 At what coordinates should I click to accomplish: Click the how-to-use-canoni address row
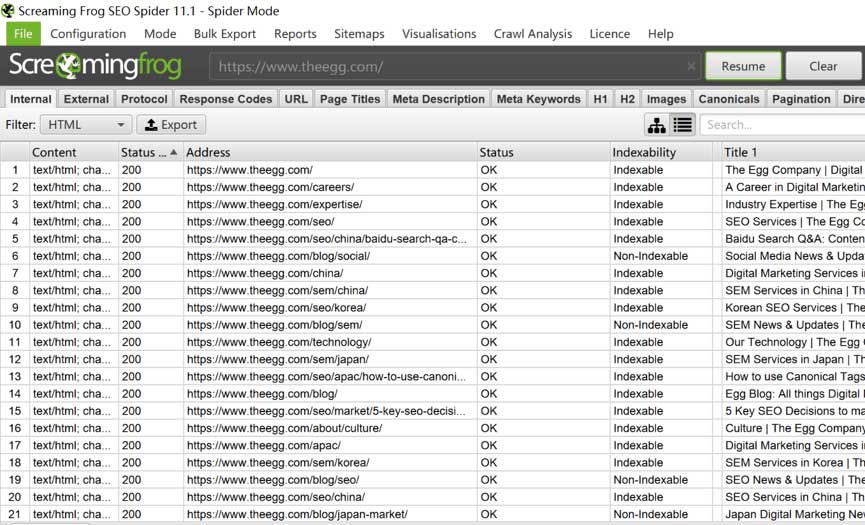[327, 377]
